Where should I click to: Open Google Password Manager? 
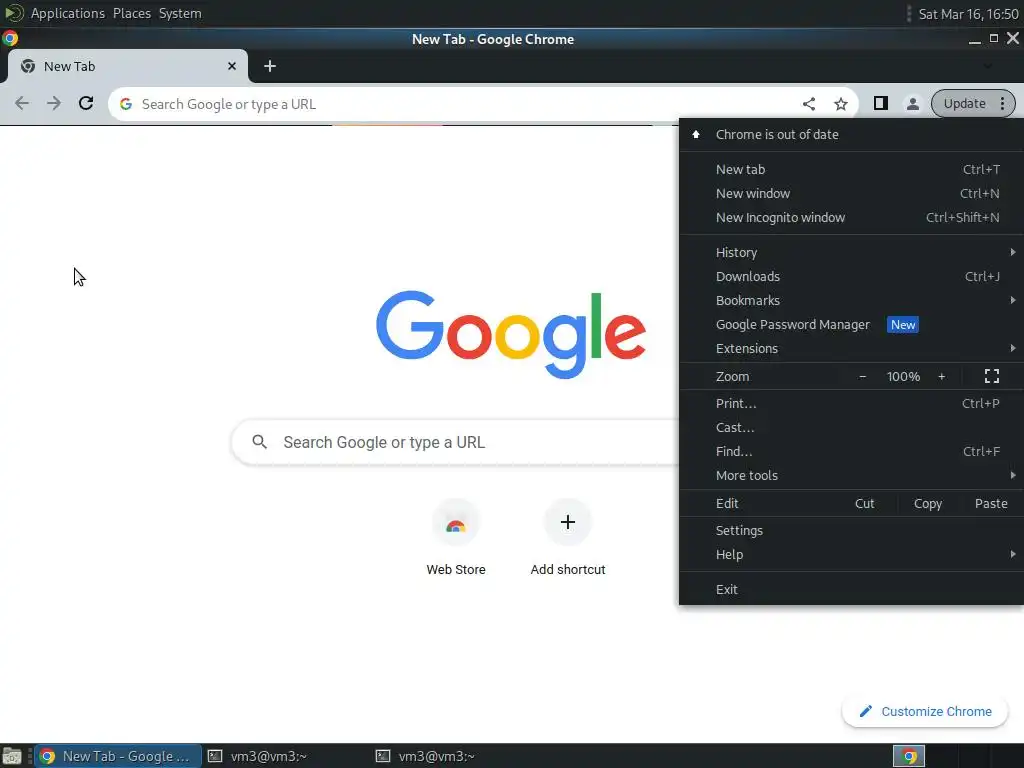(x=852, y=325)
